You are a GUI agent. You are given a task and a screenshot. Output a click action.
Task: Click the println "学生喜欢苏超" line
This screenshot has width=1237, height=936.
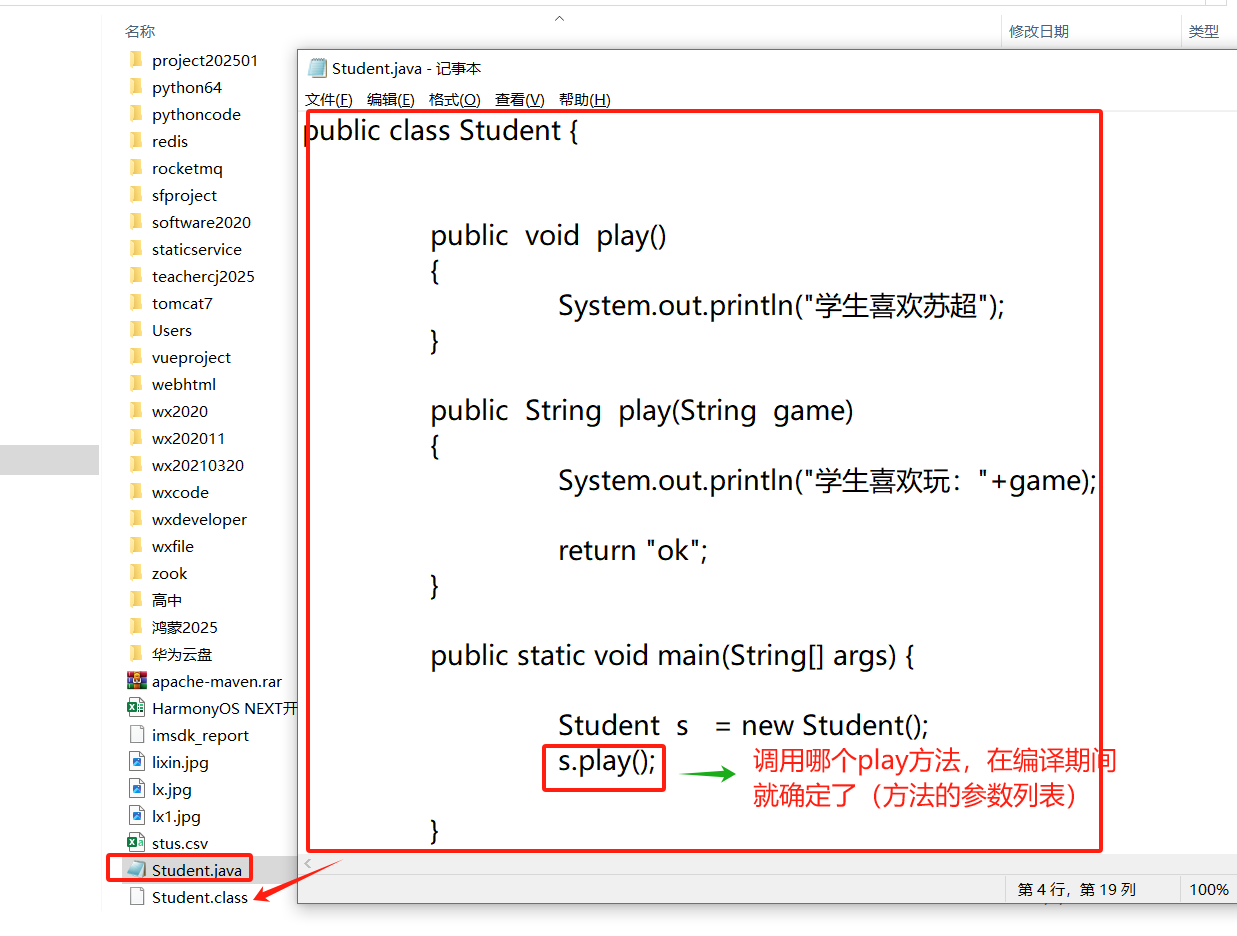[x=781, y=305]
